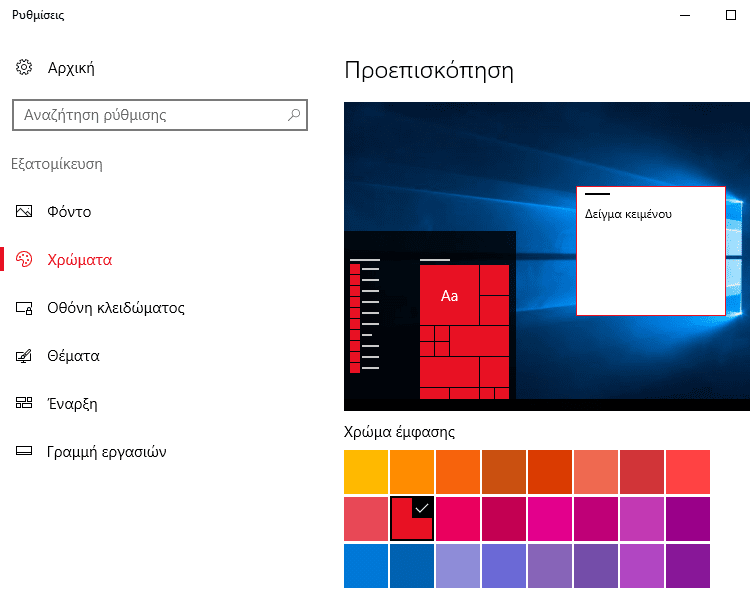Select the Χρώματα label in the sidebar
Screen dimensions: 750x590
(79, 260)
